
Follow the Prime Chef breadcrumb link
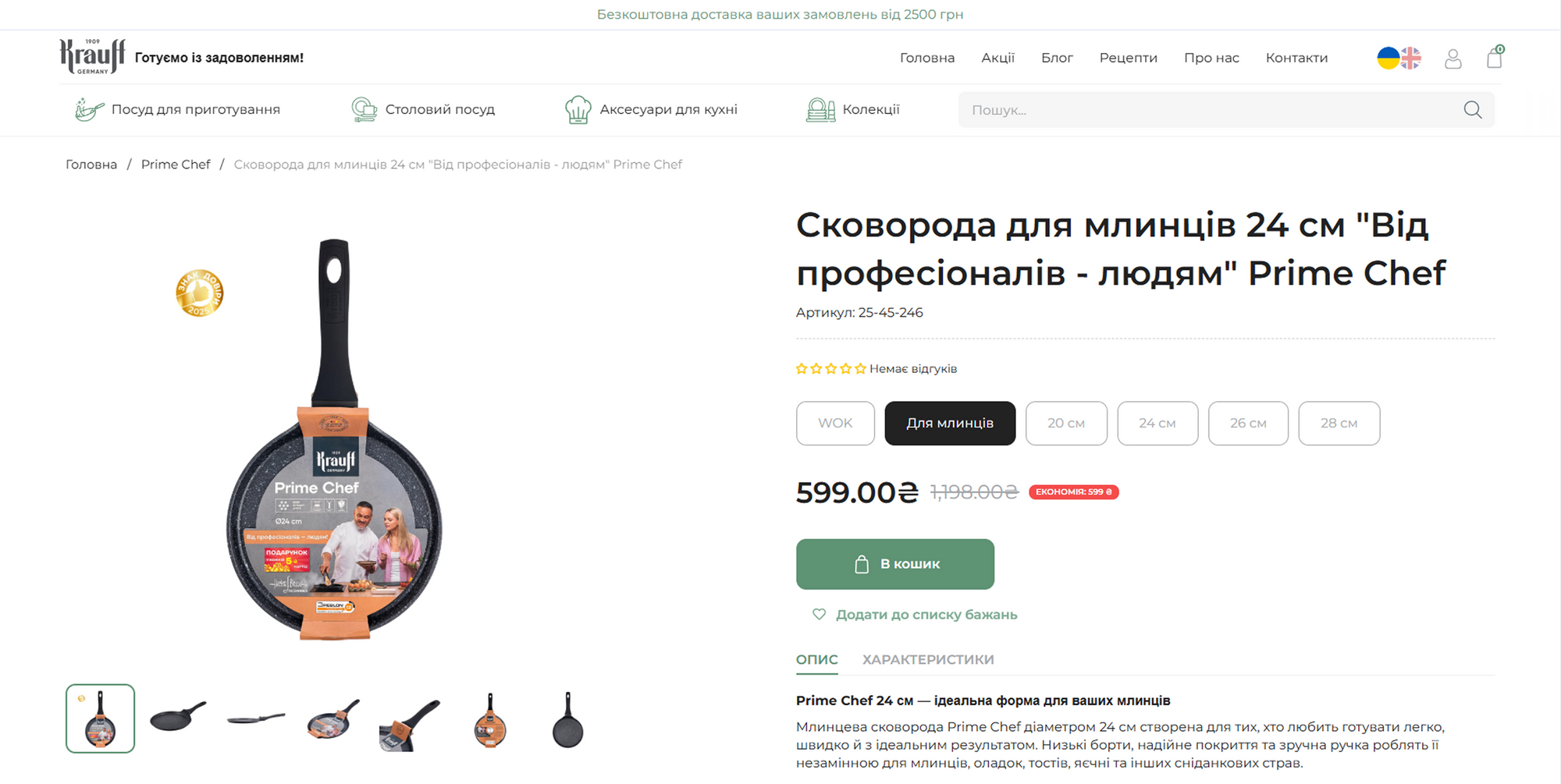[x=176, y=165]
